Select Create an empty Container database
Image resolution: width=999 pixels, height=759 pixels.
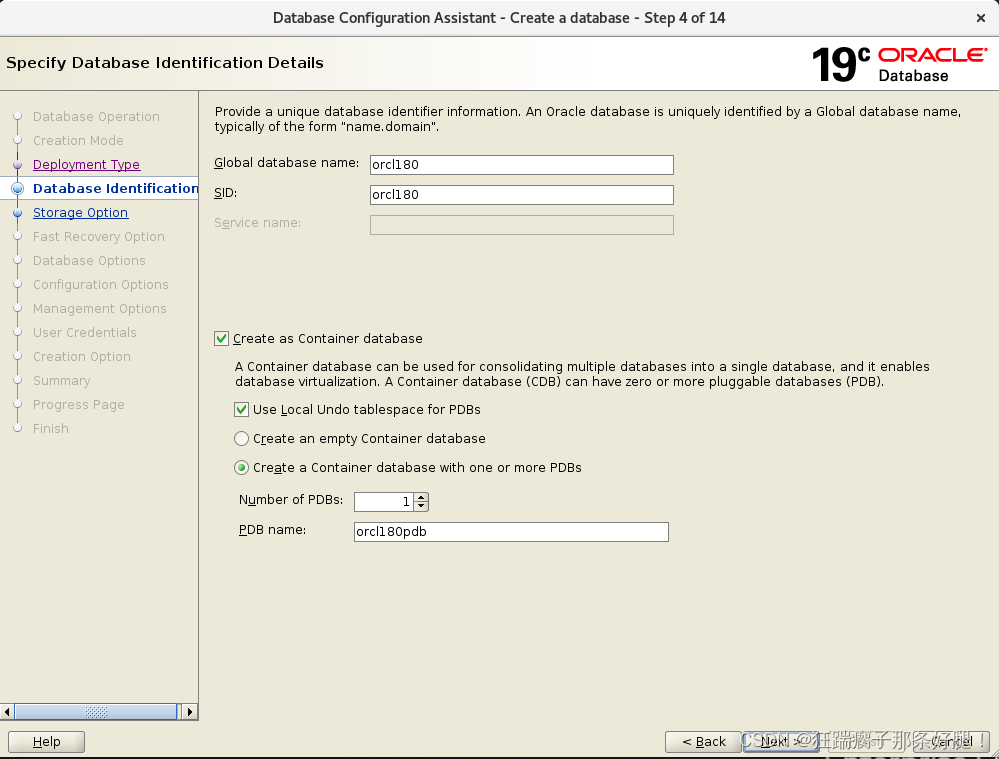click(241, 438)
